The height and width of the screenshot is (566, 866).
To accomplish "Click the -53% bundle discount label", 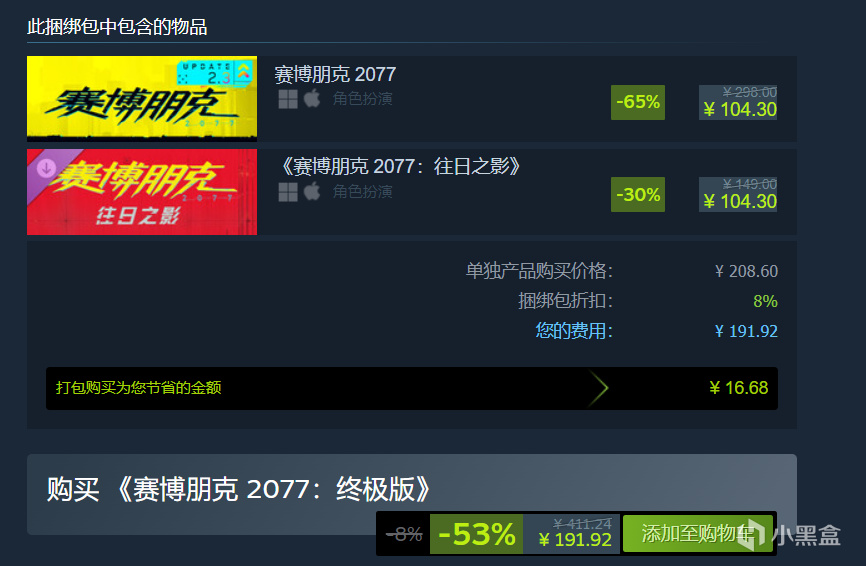I will [x=477, y=534].
